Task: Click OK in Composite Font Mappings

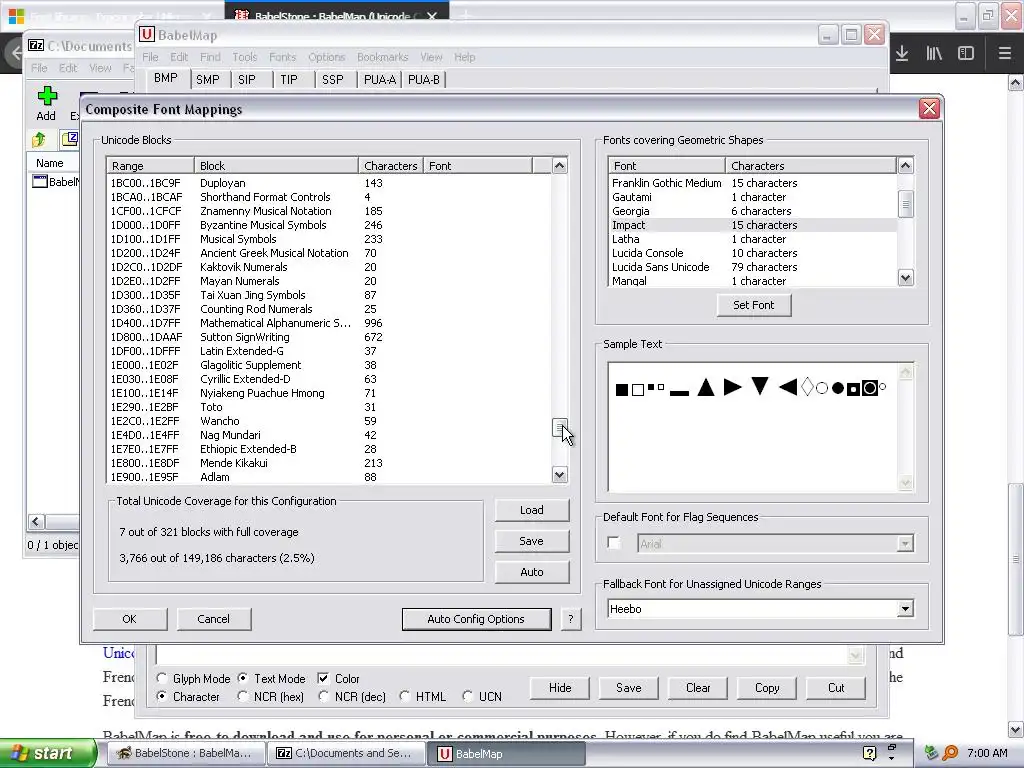Action: (x=129, y=619)
